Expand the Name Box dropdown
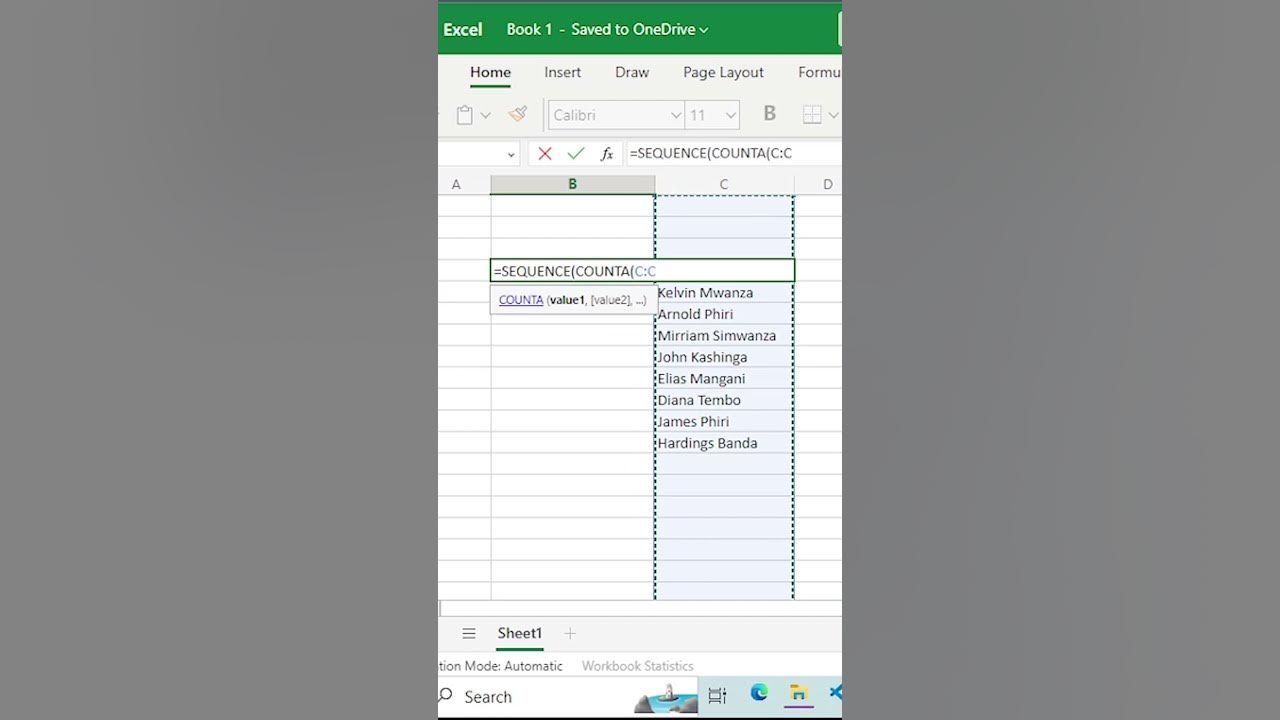This screenshot has width=1280, height=720. 511,154
